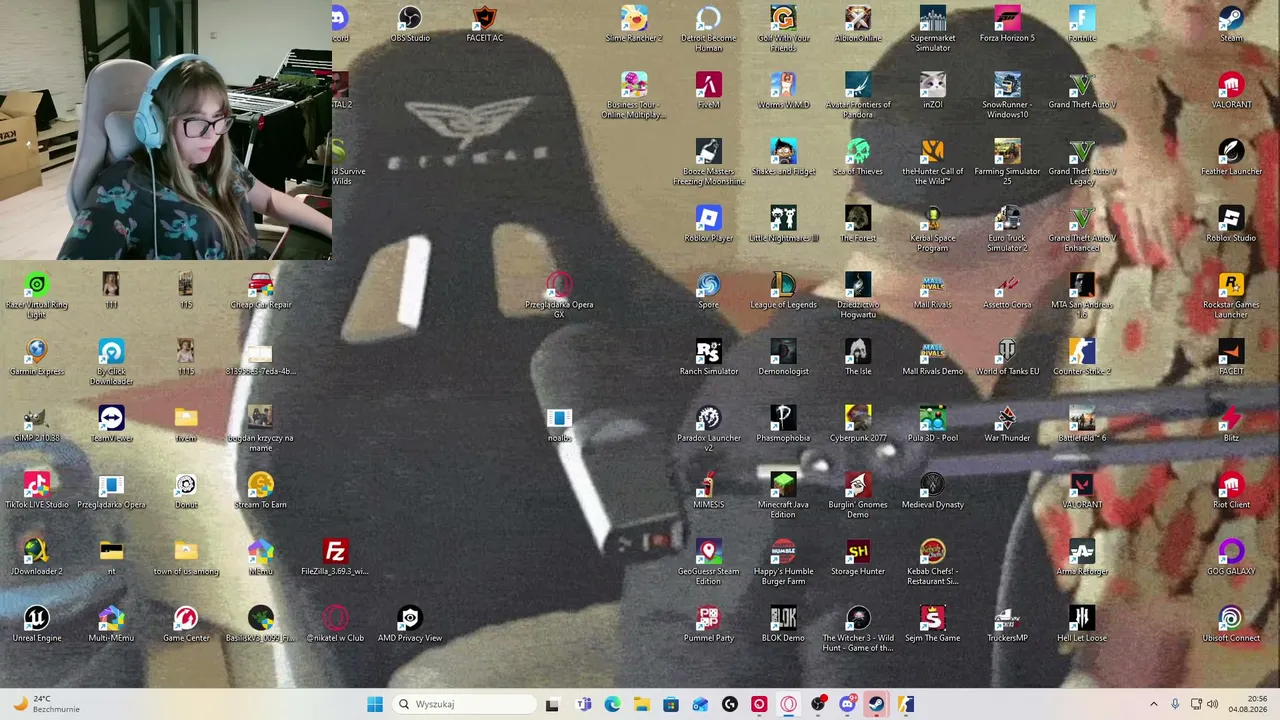Select Euro Truck Simulator 2 icon
The image size is (1280, 720).
1007,229
